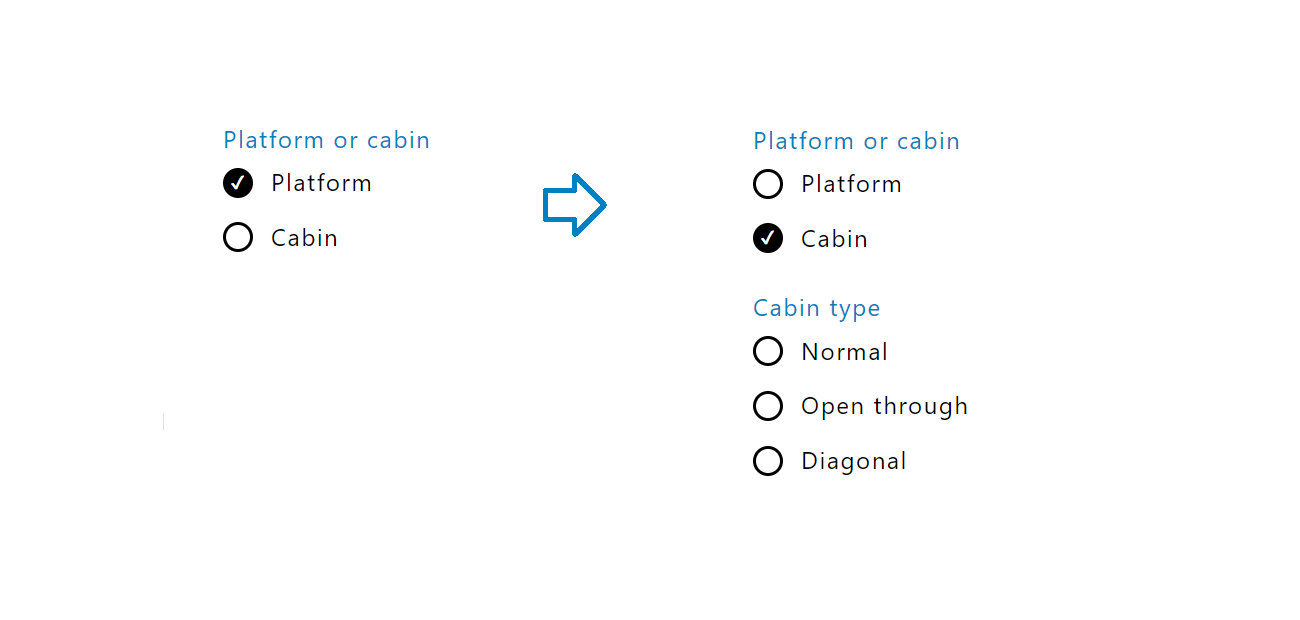This screenshot has height=620, width=1300.
Task: Click the Cabin label text on the left
Action: (304, 237)
